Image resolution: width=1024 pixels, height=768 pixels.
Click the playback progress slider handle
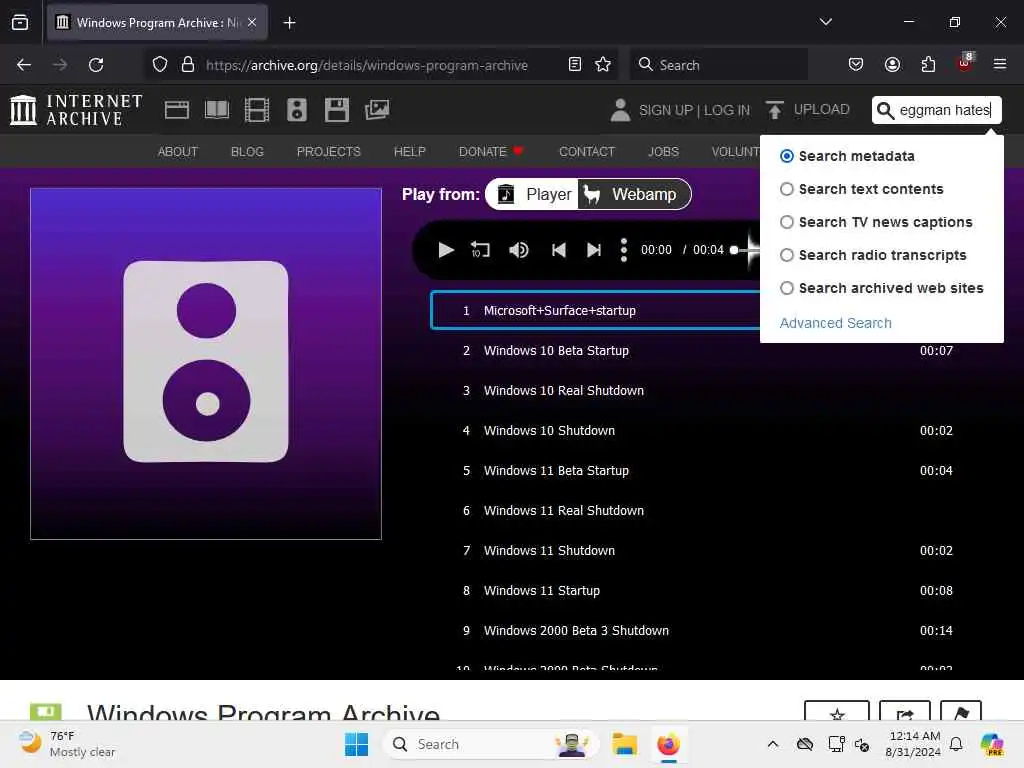point(734,250)
